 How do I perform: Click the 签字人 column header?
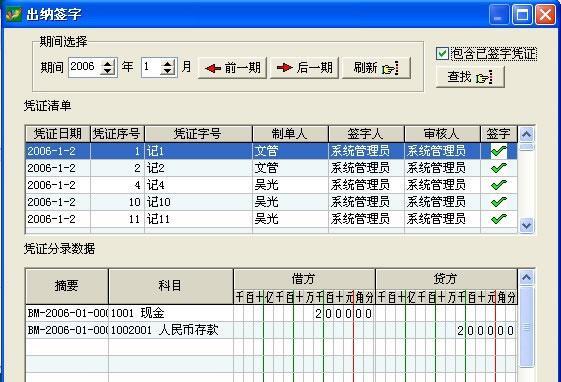click(x=366, y=134)
